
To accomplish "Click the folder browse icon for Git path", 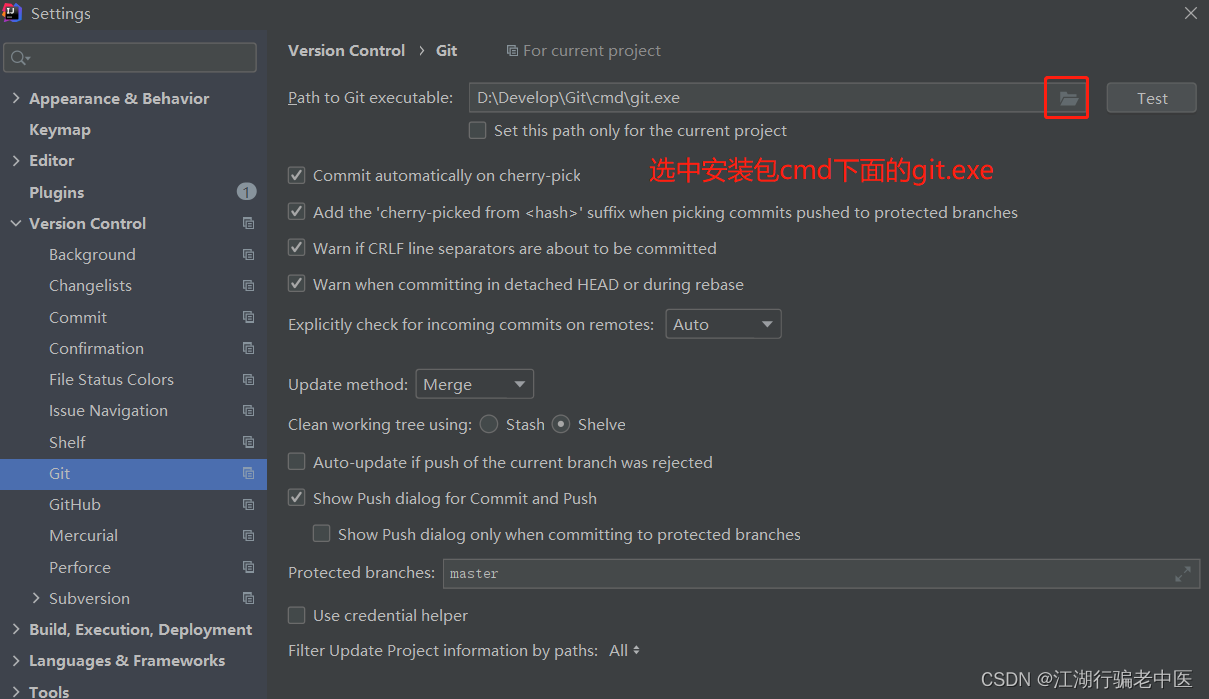I will (1068, 98).
